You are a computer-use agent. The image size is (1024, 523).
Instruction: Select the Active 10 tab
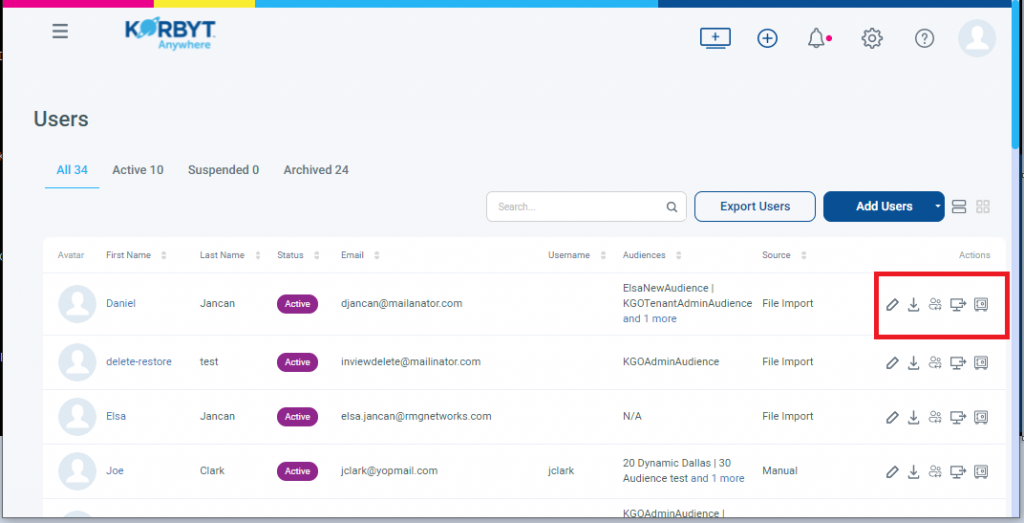tap(137, 170)
